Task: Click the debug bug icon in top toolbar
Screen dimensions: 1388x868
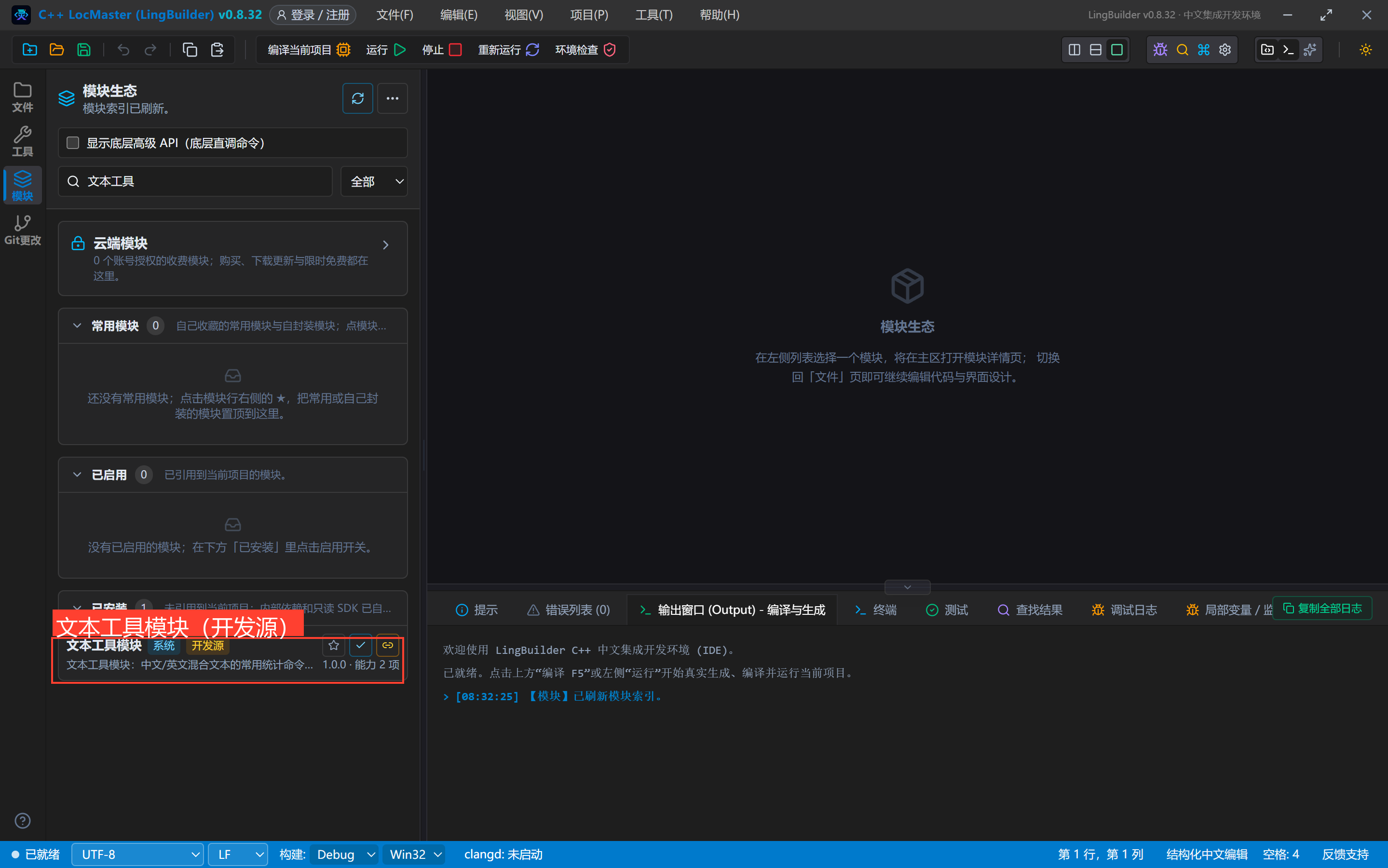Action: pos(1160,50)
